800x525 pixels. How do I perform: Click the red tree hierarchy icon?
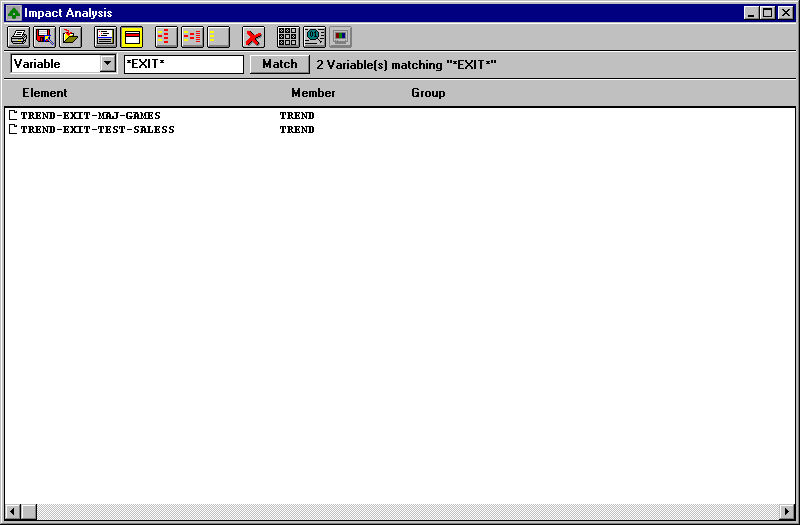pos(167,38)
